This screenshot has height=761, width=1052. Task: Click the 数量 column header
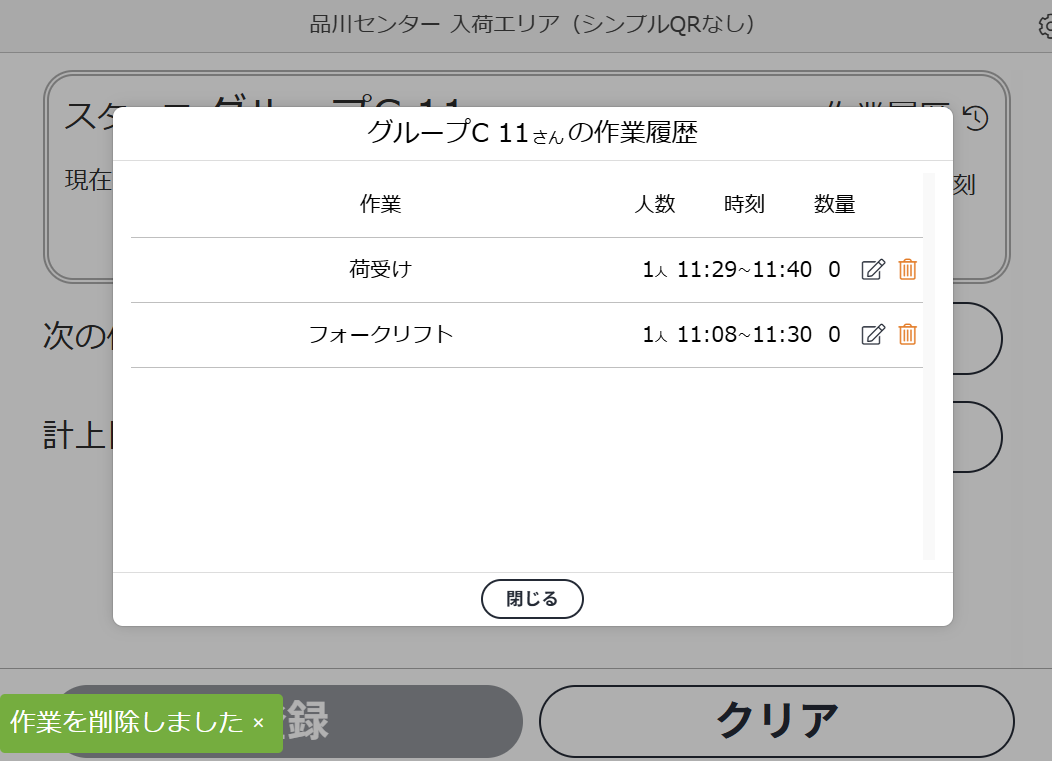(x=834, y=204)
